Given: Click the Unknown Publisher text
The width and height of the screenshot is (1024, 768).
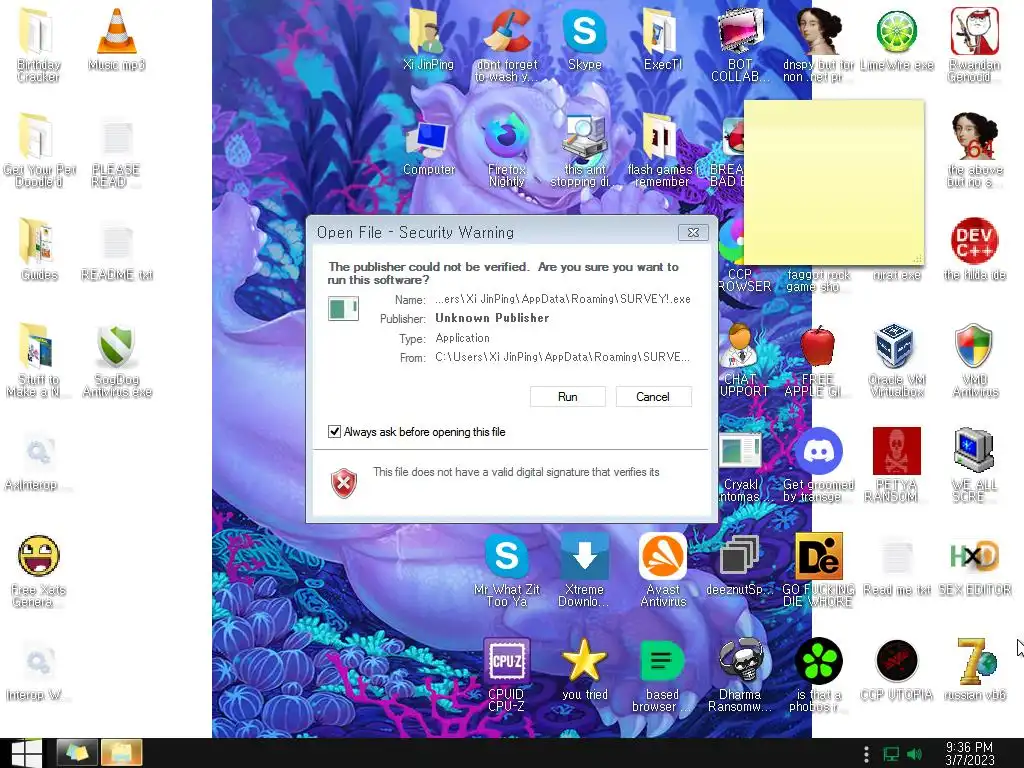Looking at the screenshot, I should point(492,318).
